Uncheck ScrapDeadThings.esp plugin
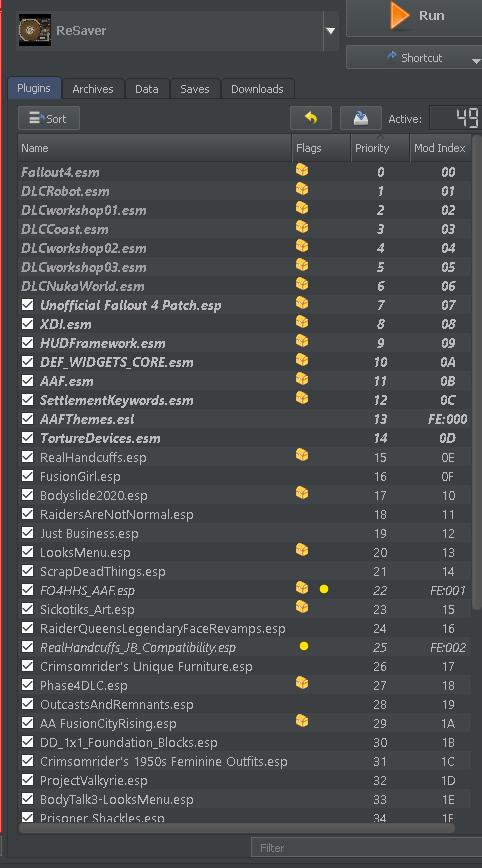This screenshot has height=868, width=482. (28, 571)
